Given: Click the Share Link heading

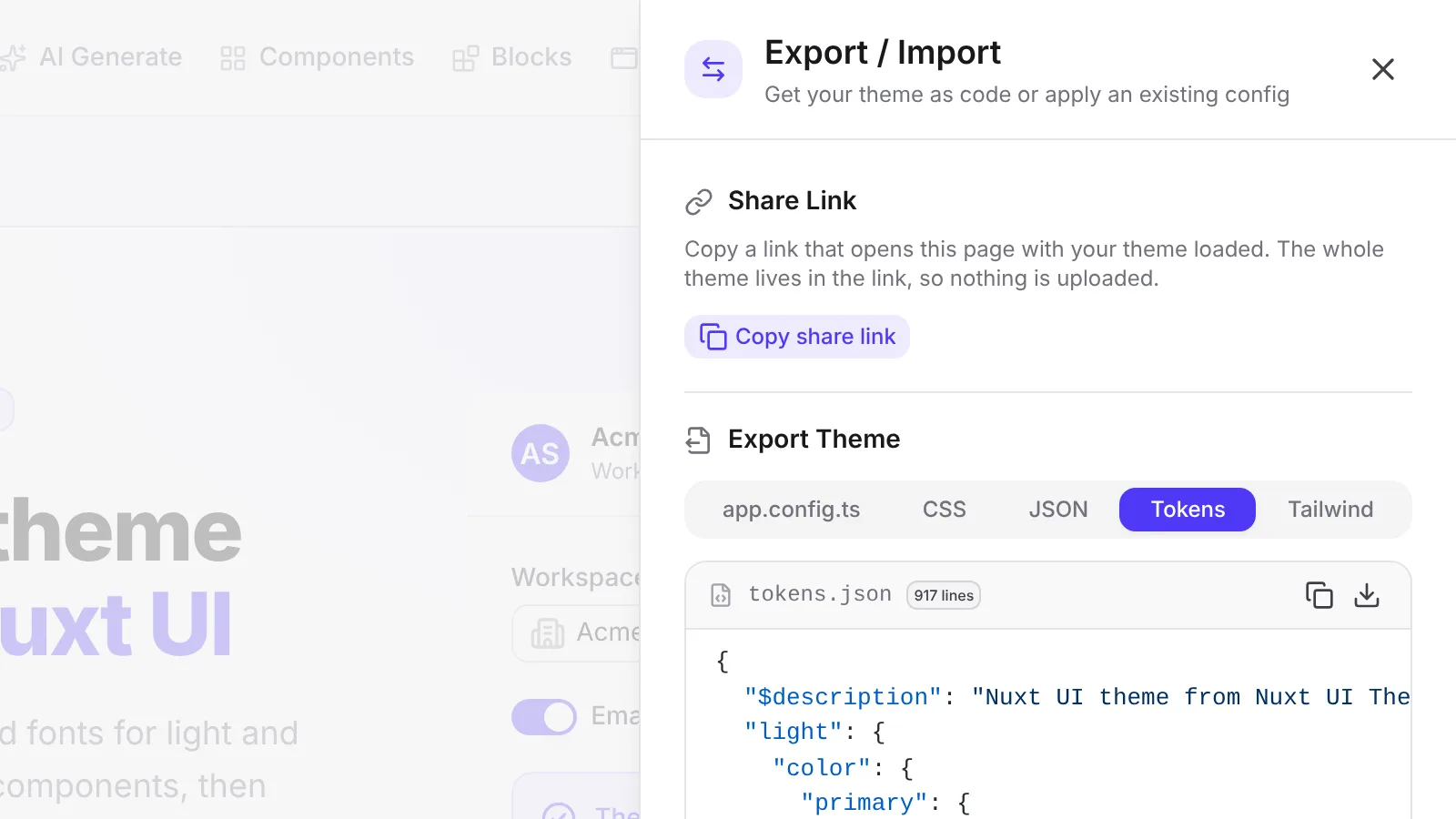Looking at the screenshot, I should (x=792, y=201).
